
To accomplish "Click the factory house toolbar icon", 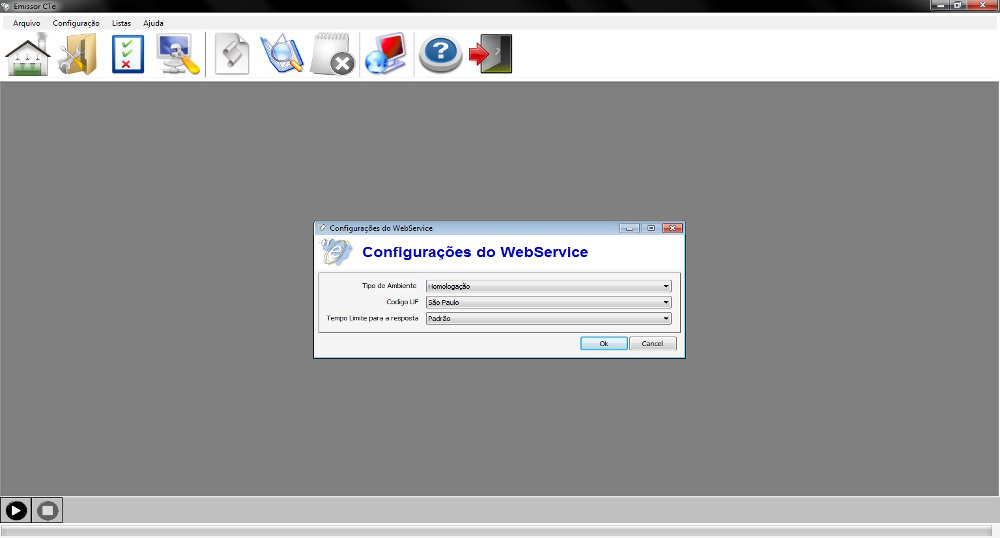I will (28, 55).
